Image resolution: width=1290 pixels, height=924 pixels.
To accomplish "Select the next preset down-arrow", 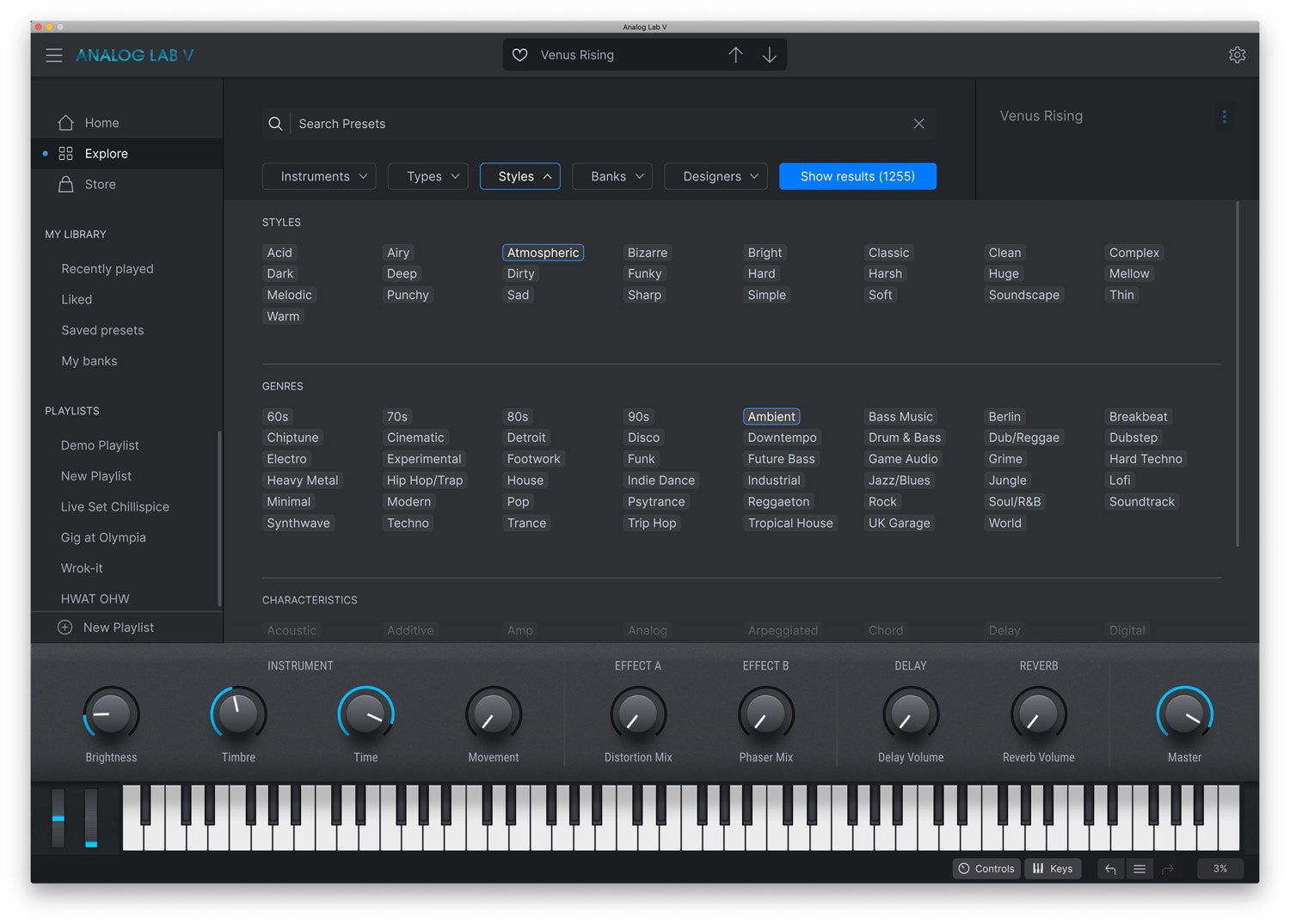I will (769, 54).
